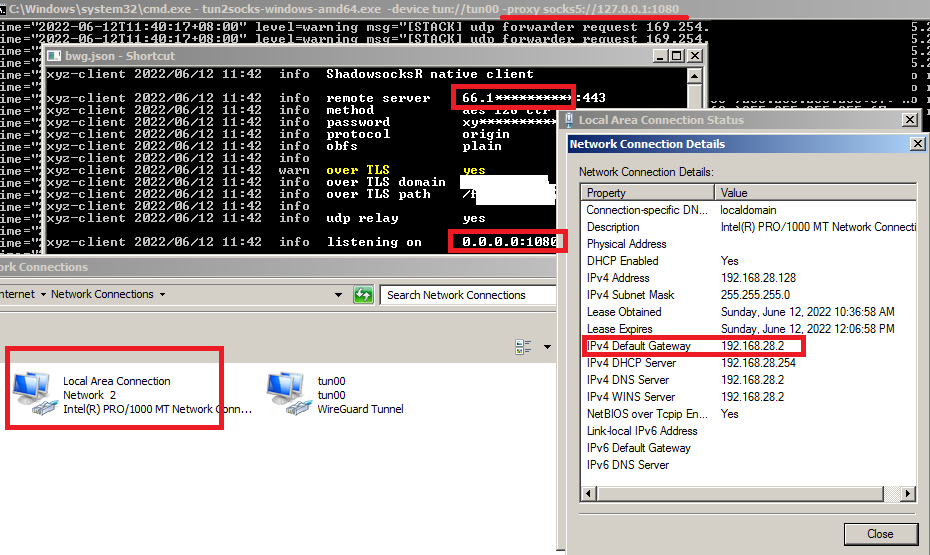Click the tun00 adapter name label
930x555 pixels.
click(331, 381)
